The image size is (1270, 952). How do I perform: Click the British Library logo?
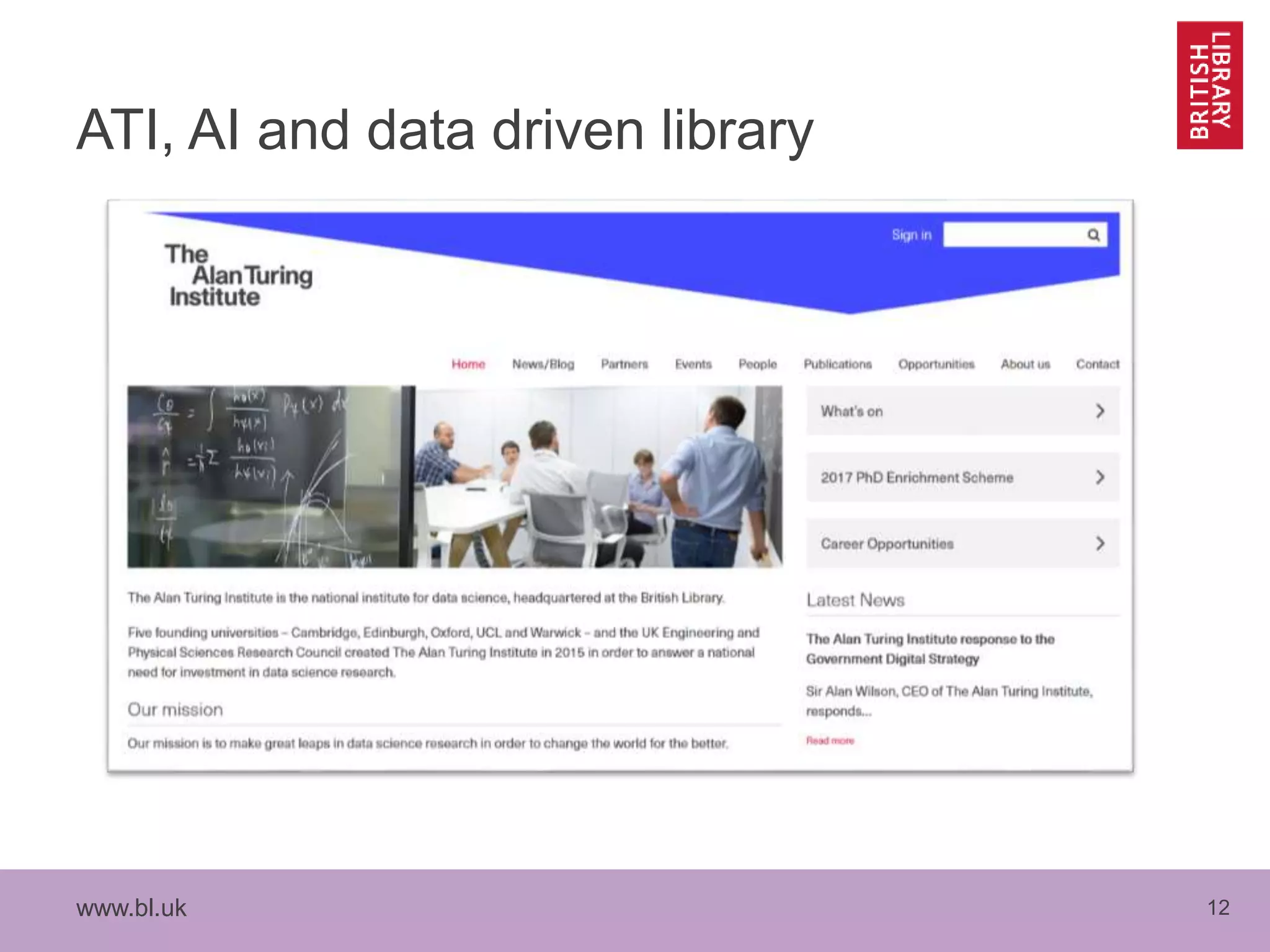click(1209, 86)
